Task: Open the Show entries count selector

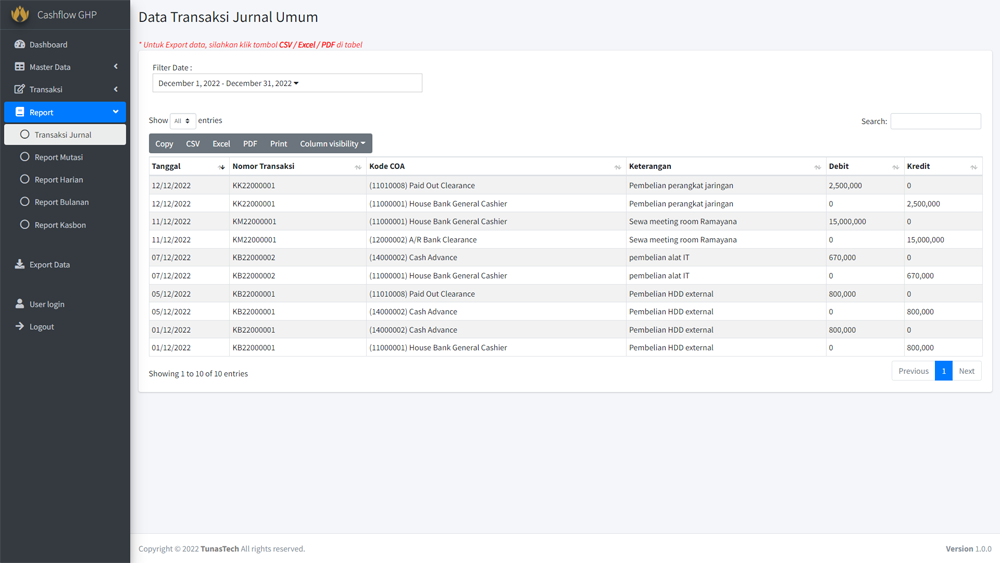Action: click(182, 121)
